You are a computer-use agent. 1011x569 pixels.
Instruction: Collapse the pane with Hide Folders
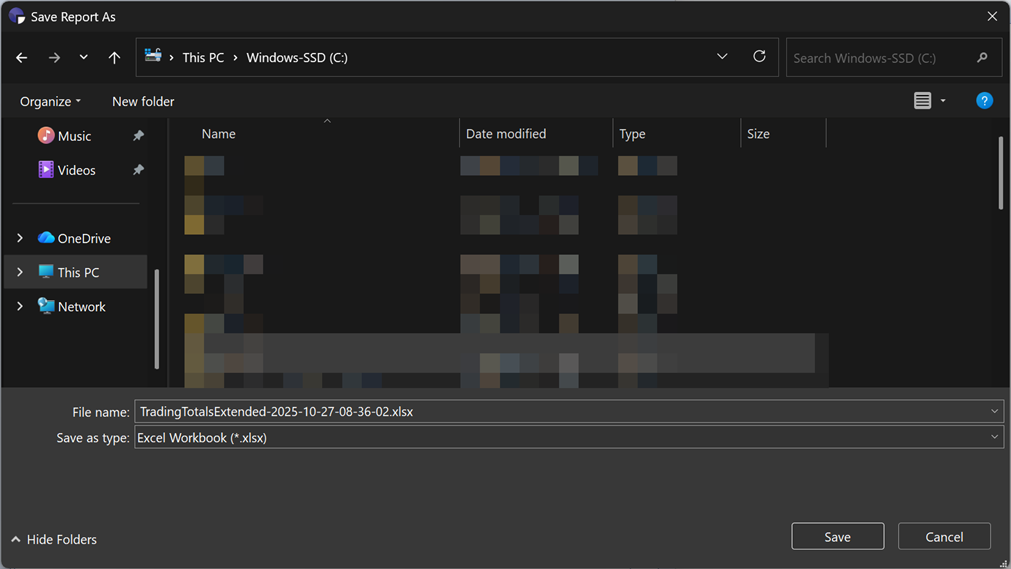point(54,539)
